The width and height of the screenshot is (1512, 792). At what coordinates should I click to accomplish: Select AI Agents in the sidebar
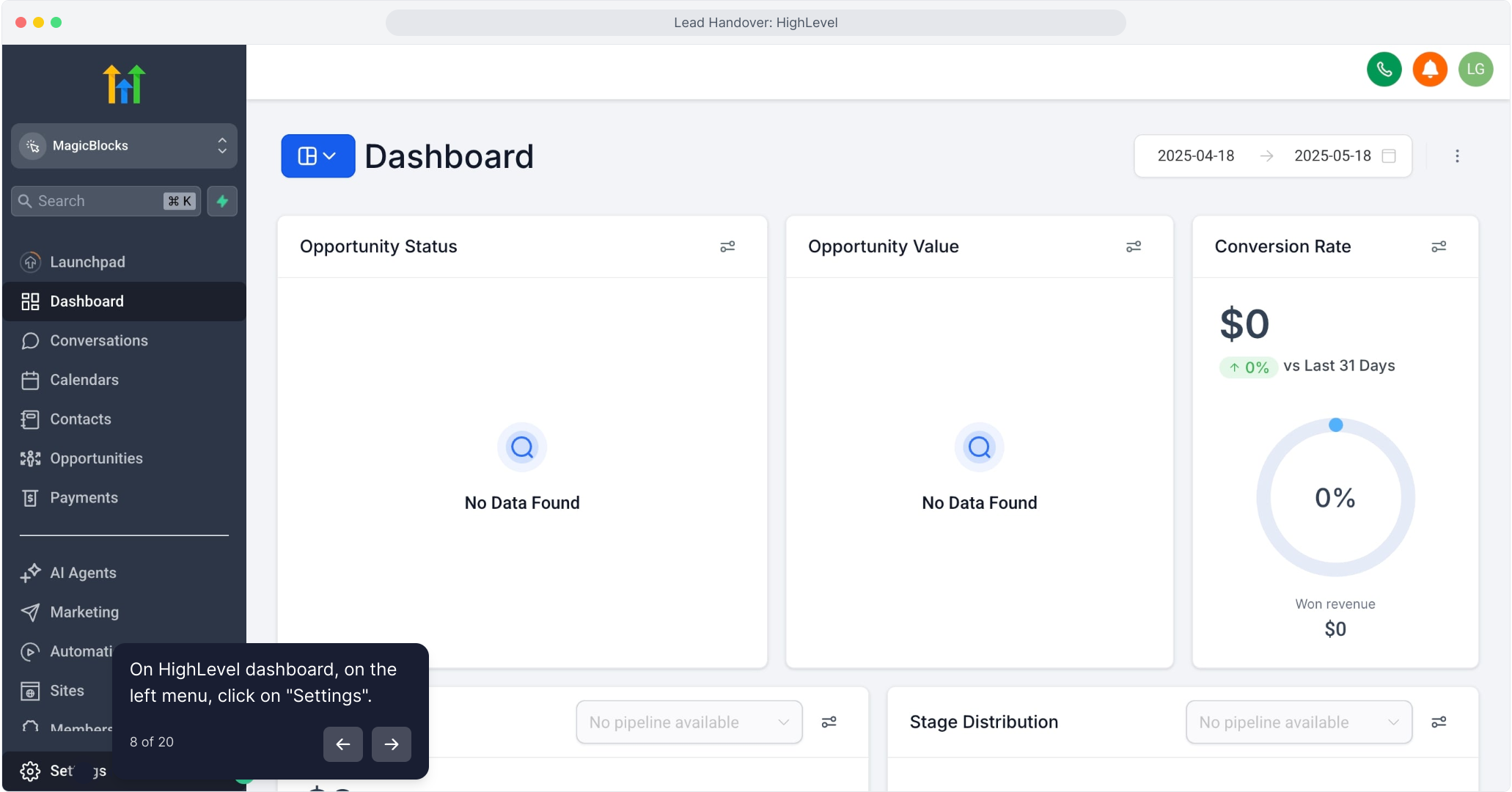click(x=83, y=573)
